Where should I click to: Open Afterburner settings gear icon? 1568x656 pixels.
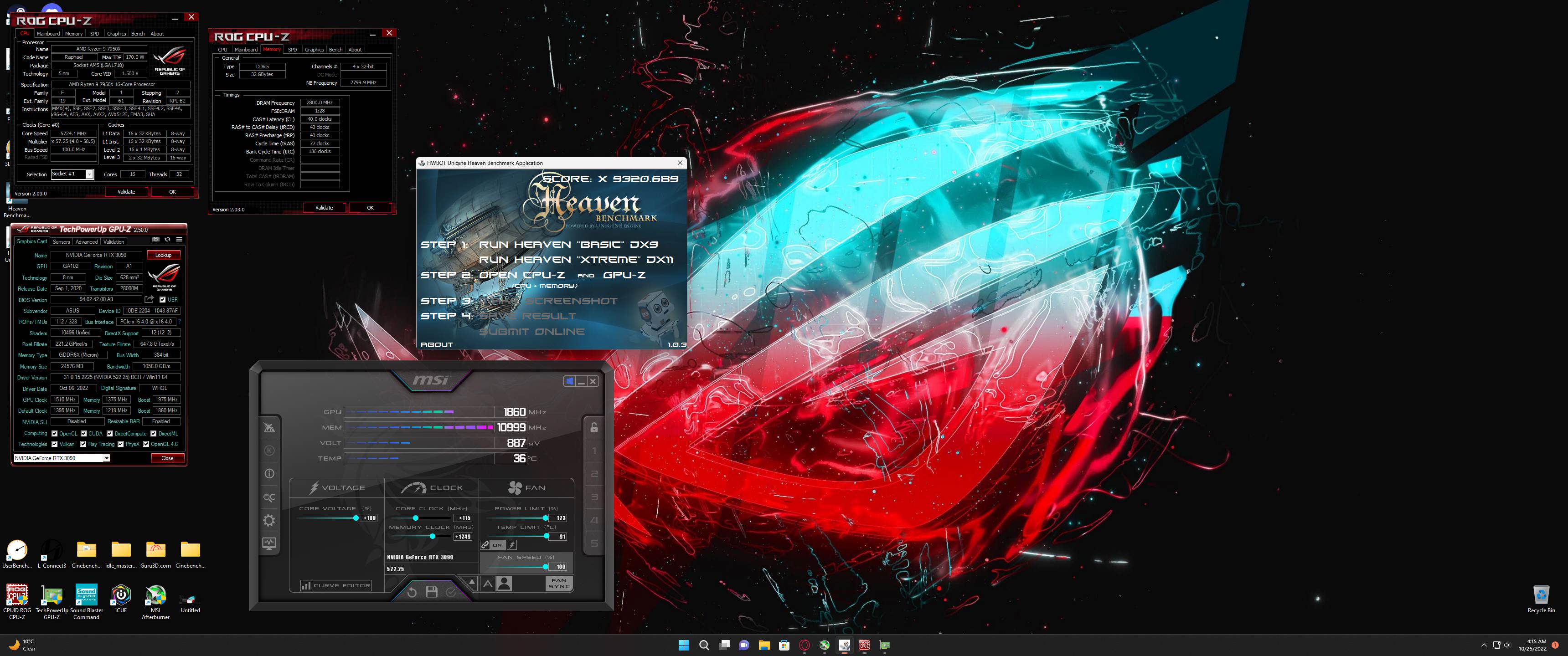pos(269,520)
